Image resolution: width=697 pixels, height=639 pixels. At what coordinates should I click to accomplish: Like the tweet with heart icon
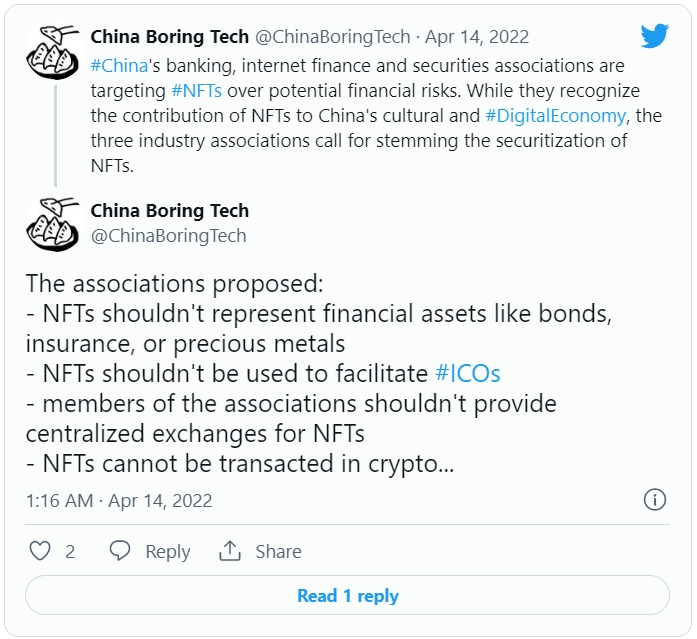coord(40,551)
